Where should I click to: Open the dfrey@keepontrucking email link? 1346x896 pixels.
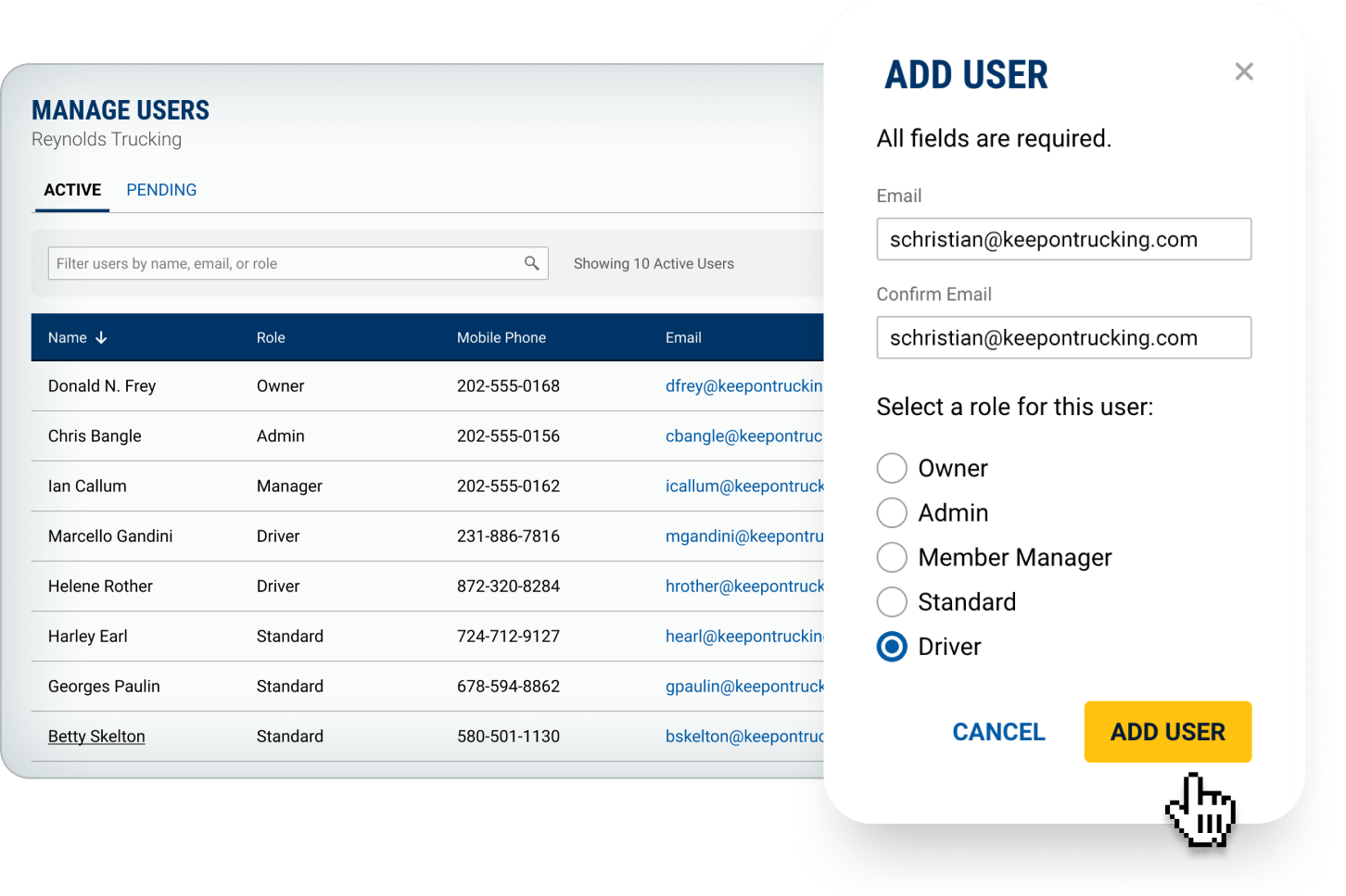click(x=732, y=385)
